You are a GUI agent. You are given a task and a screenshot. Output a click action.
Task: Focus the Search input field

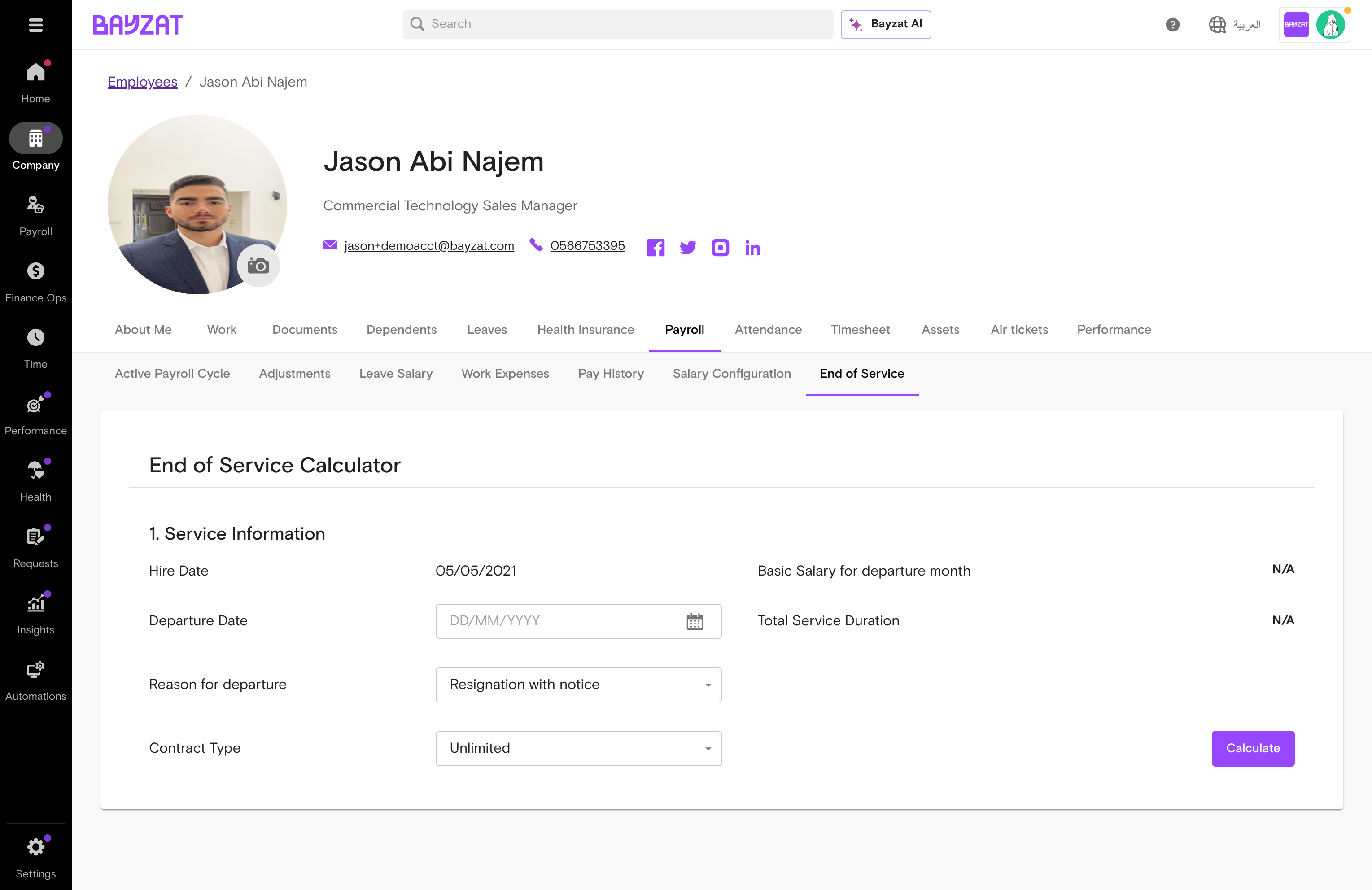point(618,24)
